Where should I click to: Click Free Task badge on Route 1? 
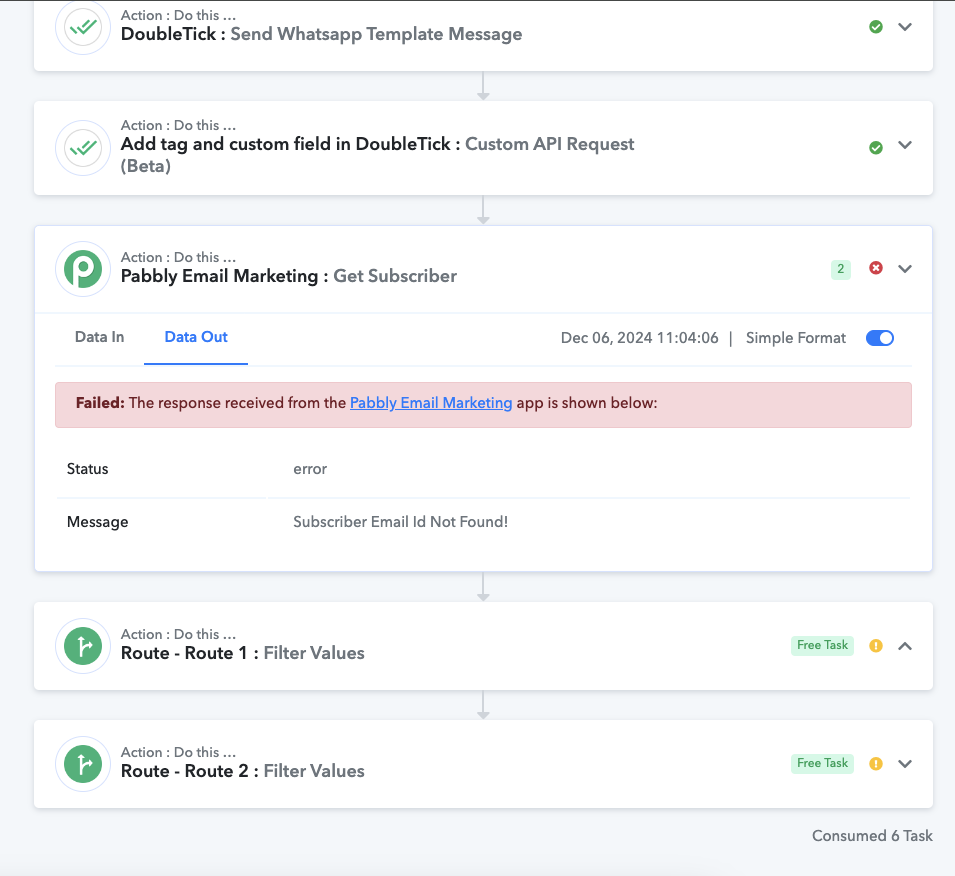pos(822,645)
